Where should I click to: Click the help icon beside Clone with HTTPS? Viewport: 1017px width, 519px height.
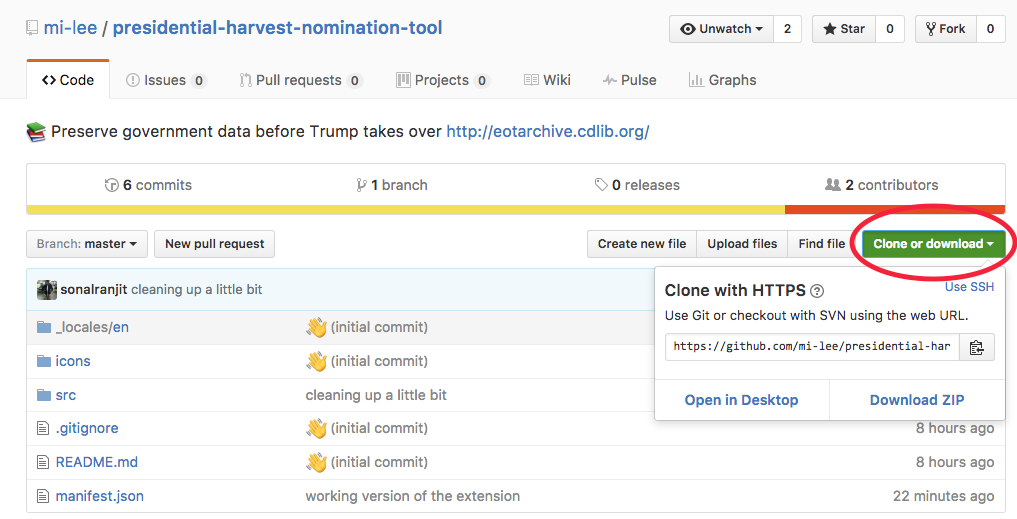click(x=817, y=291)
